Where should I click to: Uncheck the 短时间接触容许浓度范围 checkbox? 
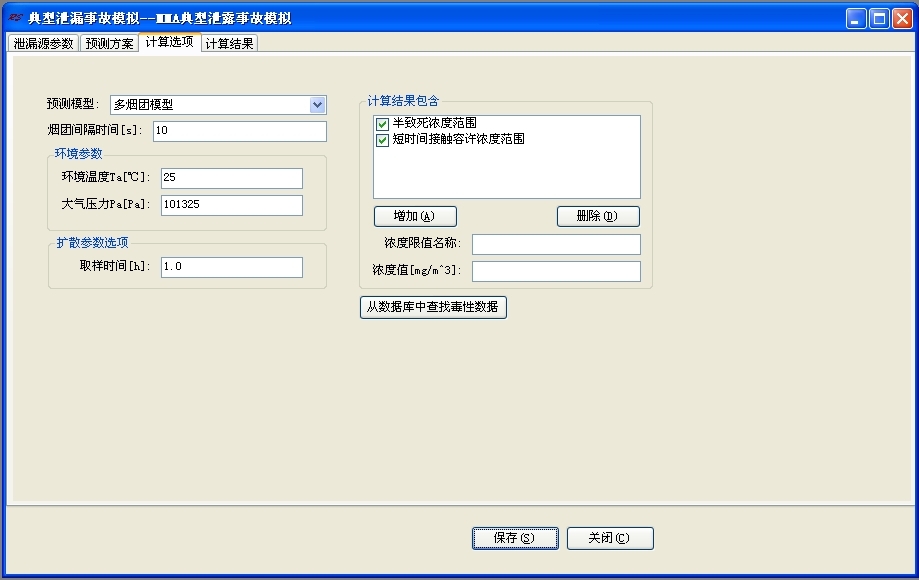382,140
